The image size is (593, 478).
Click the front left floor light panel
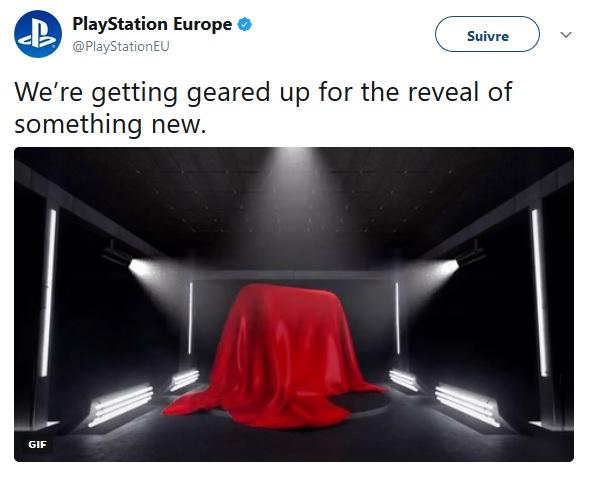click(121, 405)
